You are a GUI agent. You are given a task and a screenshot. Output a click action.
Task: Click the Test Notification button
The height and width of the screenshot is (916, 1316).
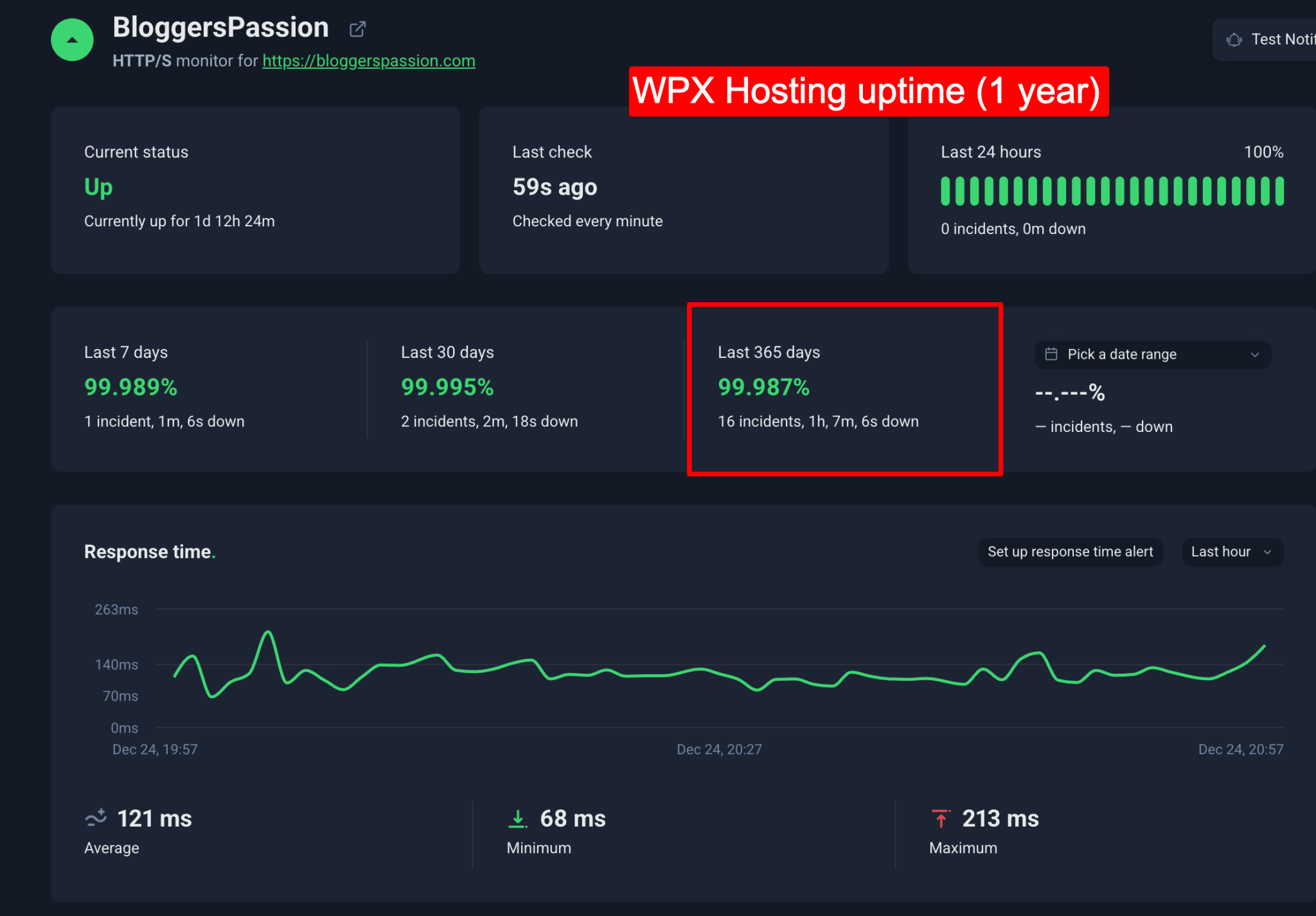click(x=1264, y=39)
